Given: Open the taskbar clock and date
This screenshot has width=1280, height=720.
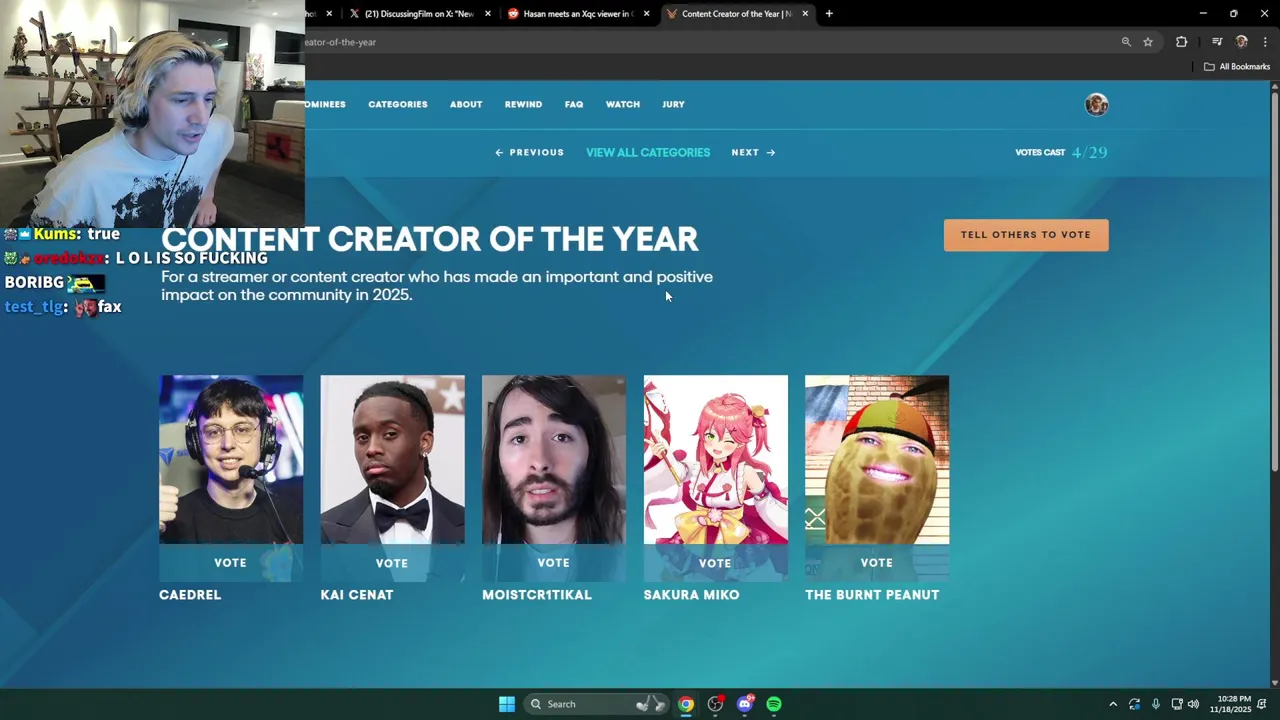Looking at the screenshot, I should [1230, 704].
